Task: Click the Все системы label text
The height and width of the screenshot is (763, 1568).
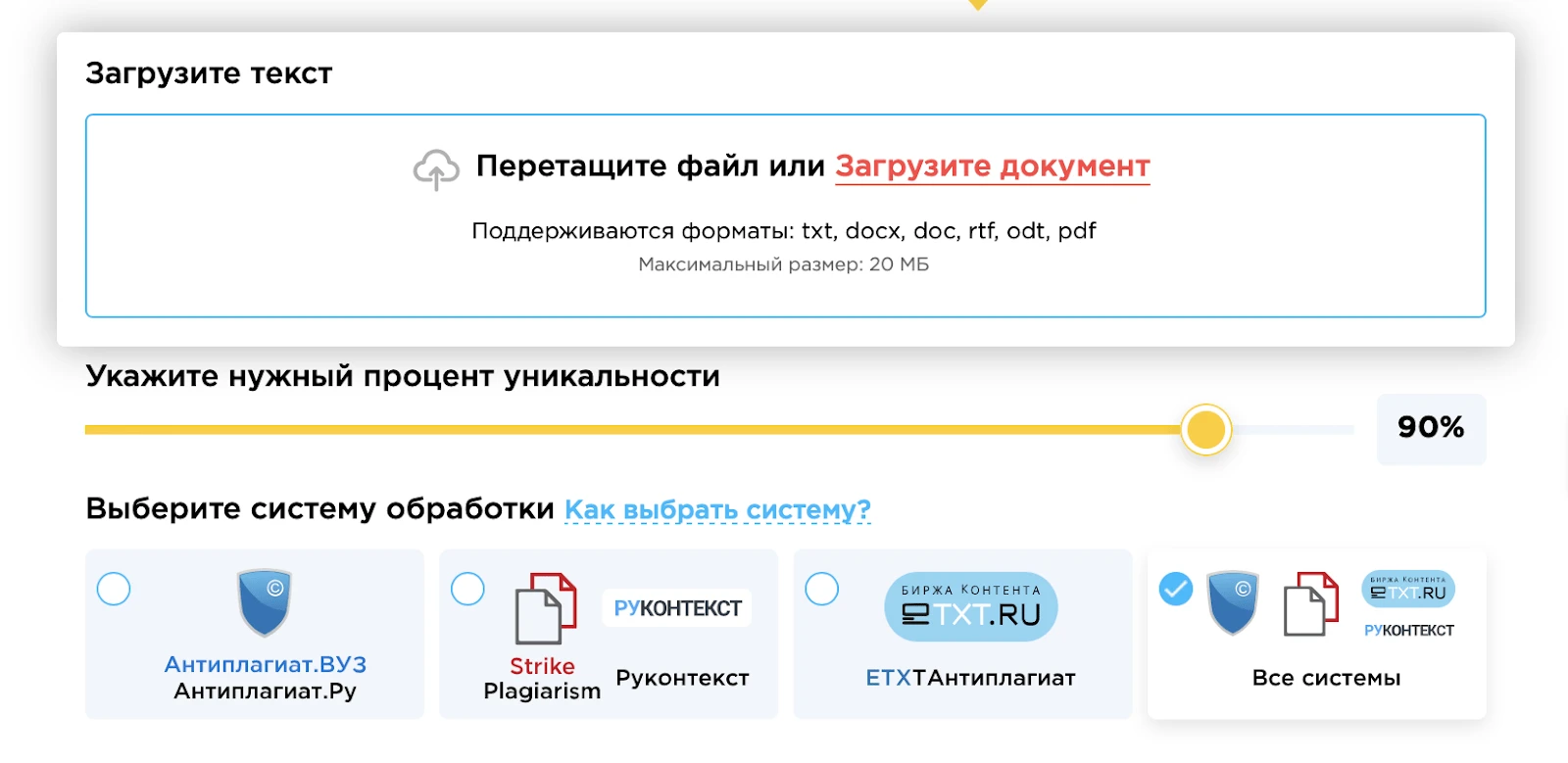Action: (x=1326, y=678)
